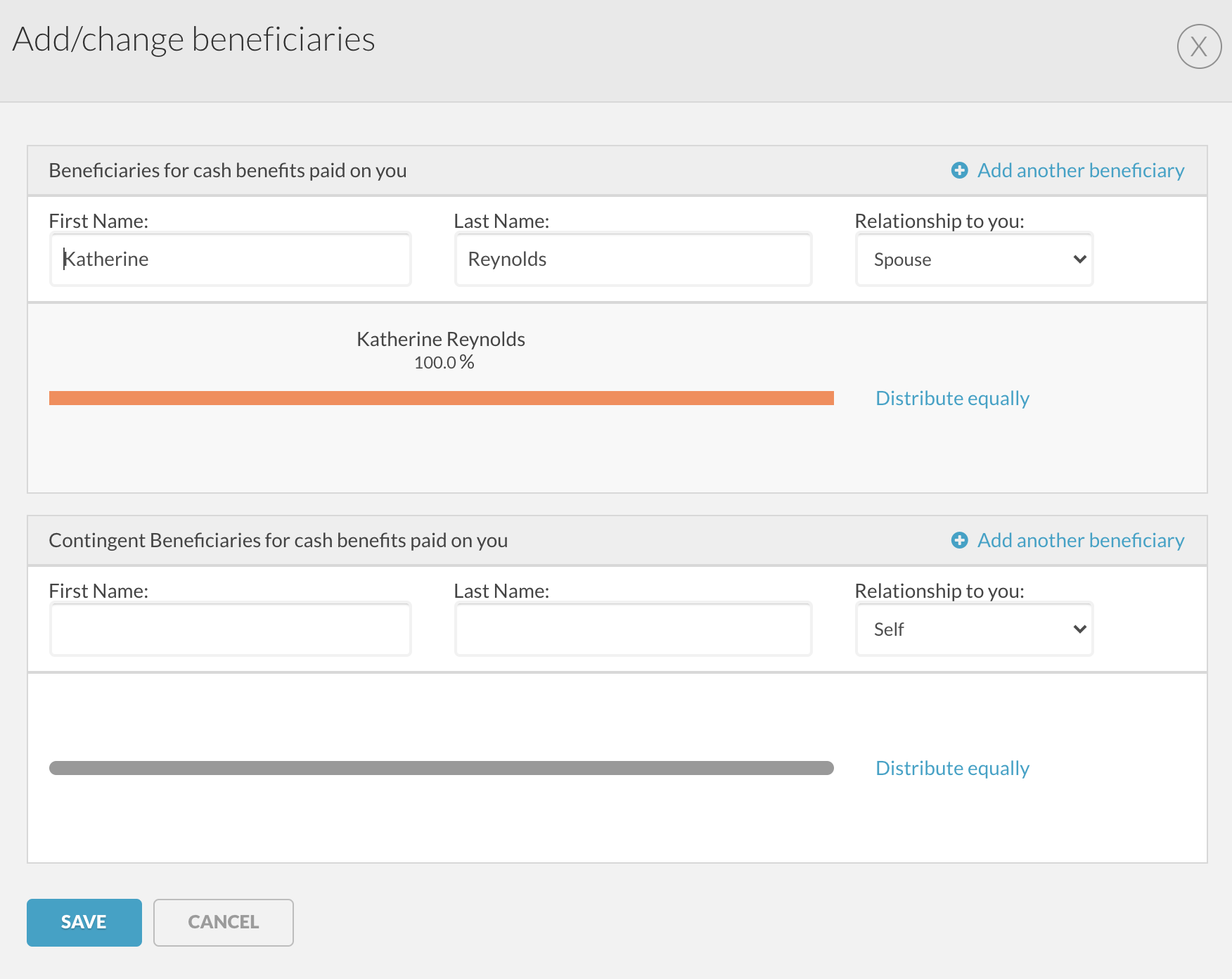
Task: Click the Contingent Beneficiaries section header text
Action: 278,540
